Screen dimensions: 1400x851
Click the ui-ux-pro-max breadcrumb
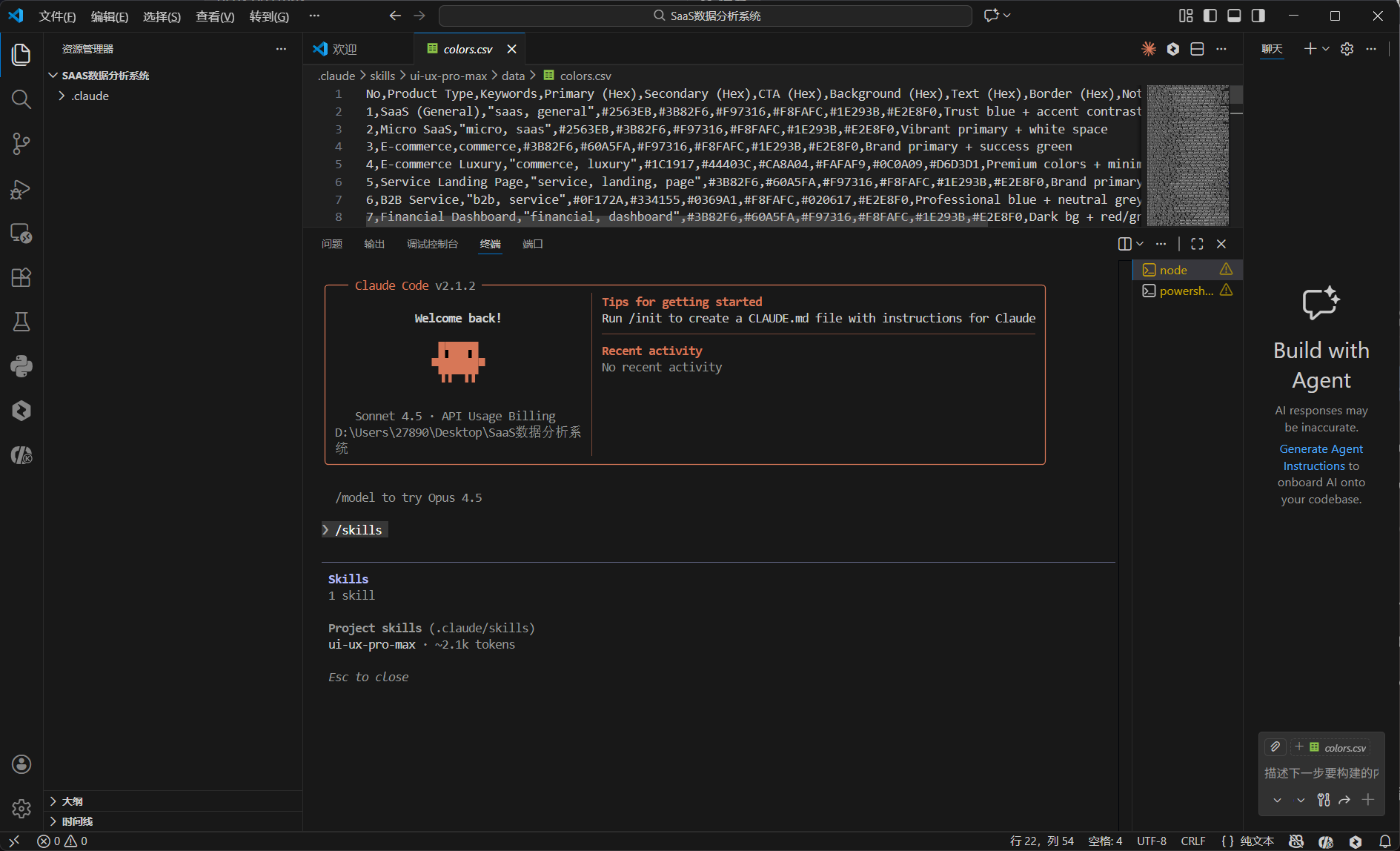448,76
